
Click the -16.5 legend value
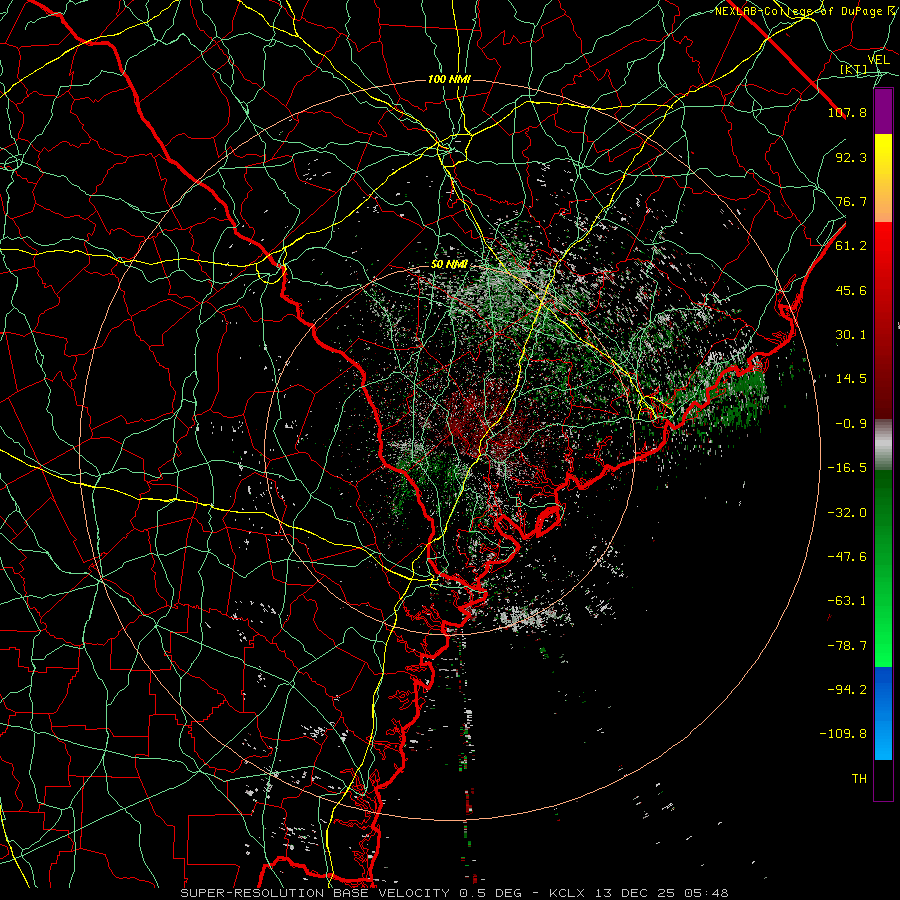tap(847, 468)
